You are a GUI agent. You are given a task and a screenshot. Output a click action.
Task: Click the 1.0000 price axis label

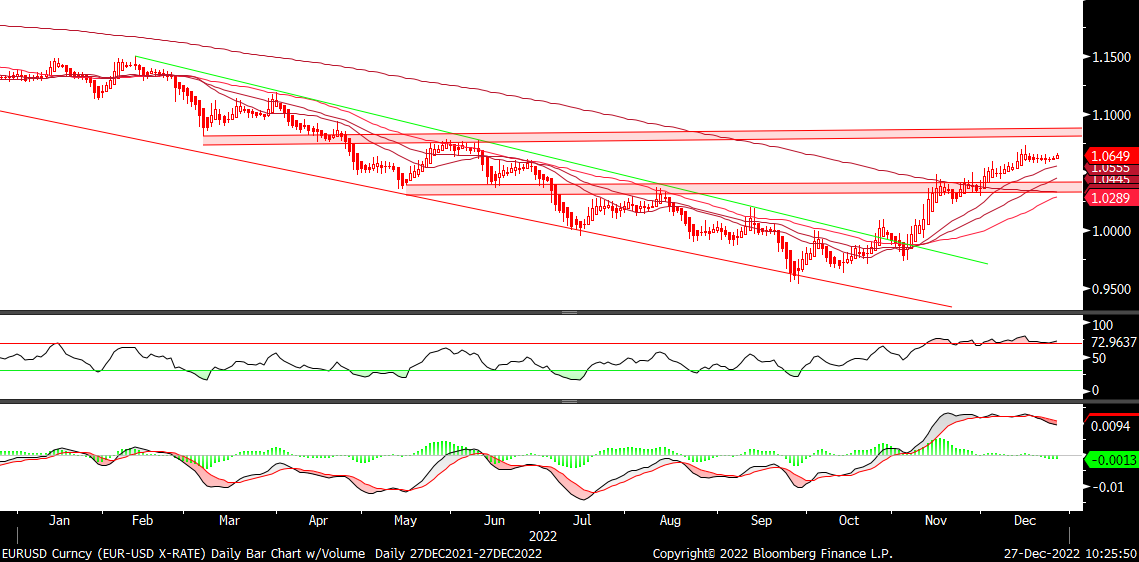click(x=1111, y=231)
